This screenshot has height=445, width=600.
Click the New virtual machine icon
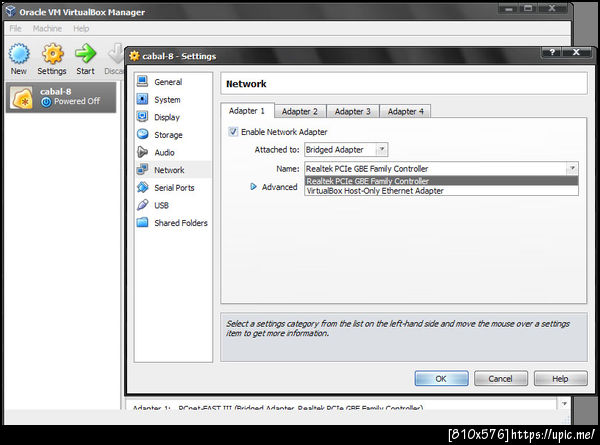[x=19, y=54]
